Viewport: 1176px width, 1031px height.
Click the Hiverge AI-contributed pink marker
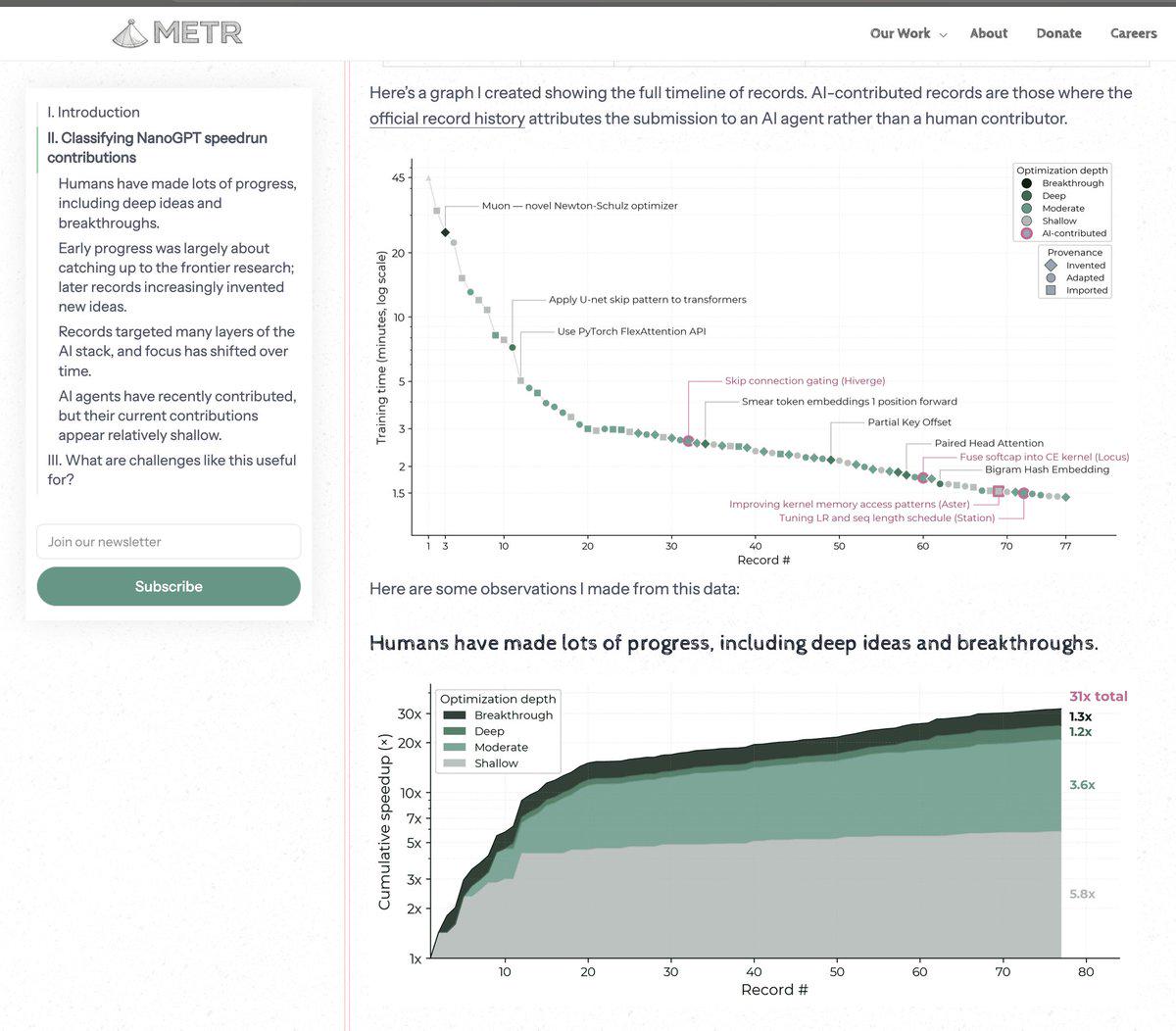click(x=688, y=441)
